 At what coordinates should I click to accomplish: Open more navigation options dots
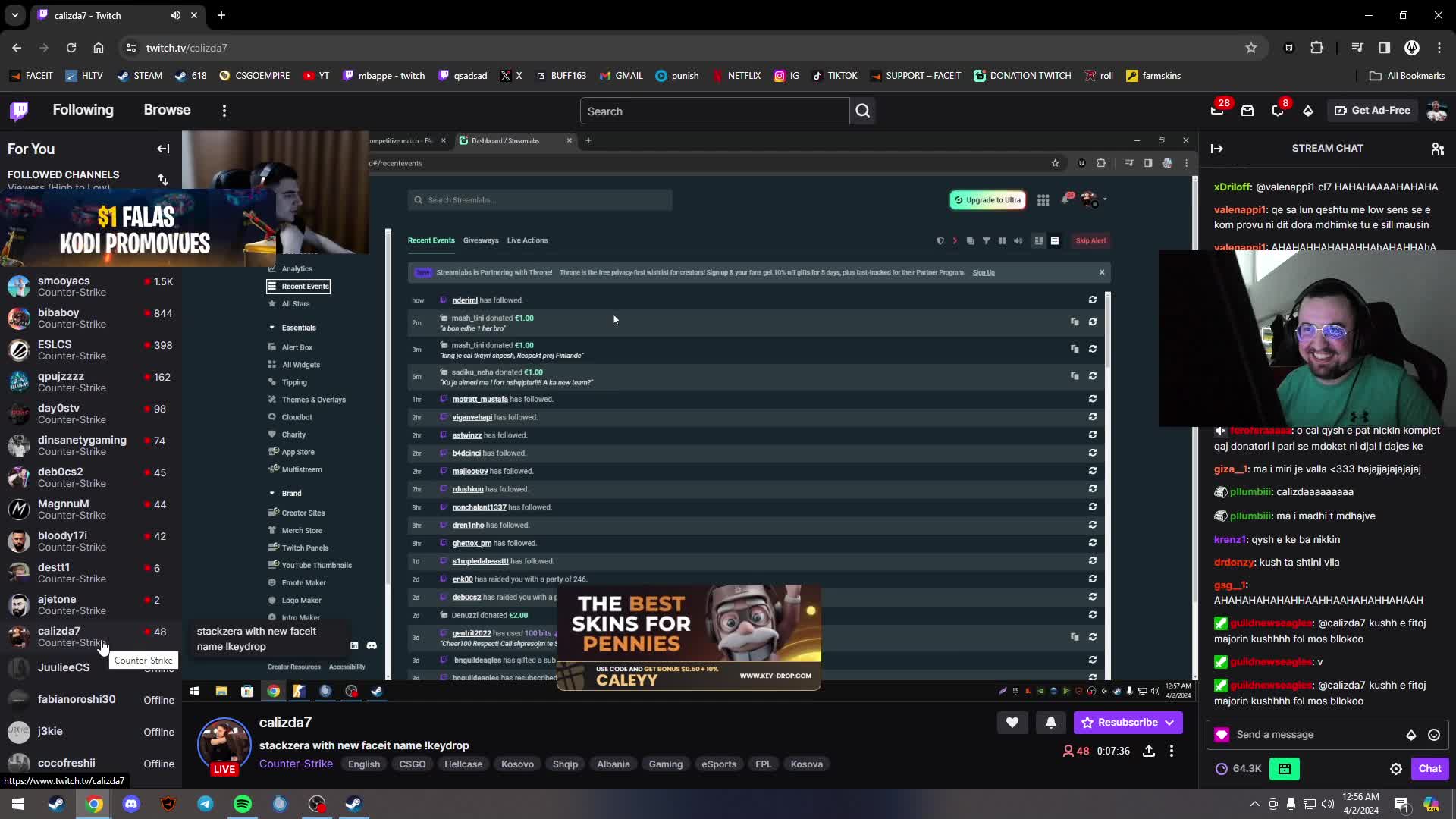(224, 111)
